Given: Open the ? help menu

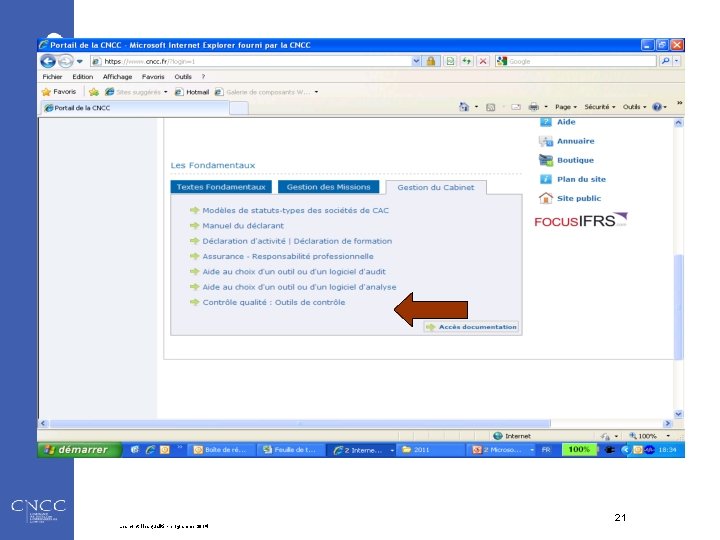Looking at the screenshot, I should coord(203,77).
